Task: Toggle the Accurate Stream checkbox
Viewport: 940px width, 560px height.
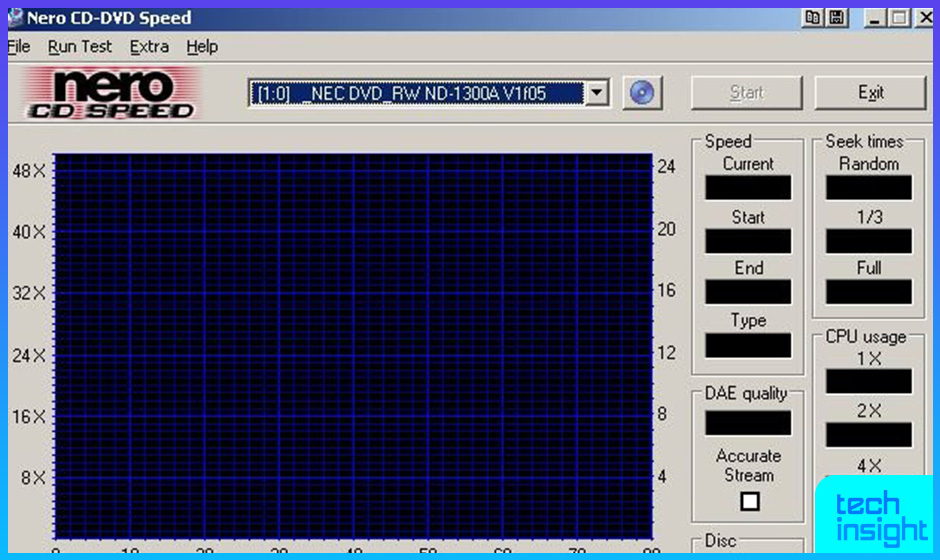Action: tap(749, 501)
